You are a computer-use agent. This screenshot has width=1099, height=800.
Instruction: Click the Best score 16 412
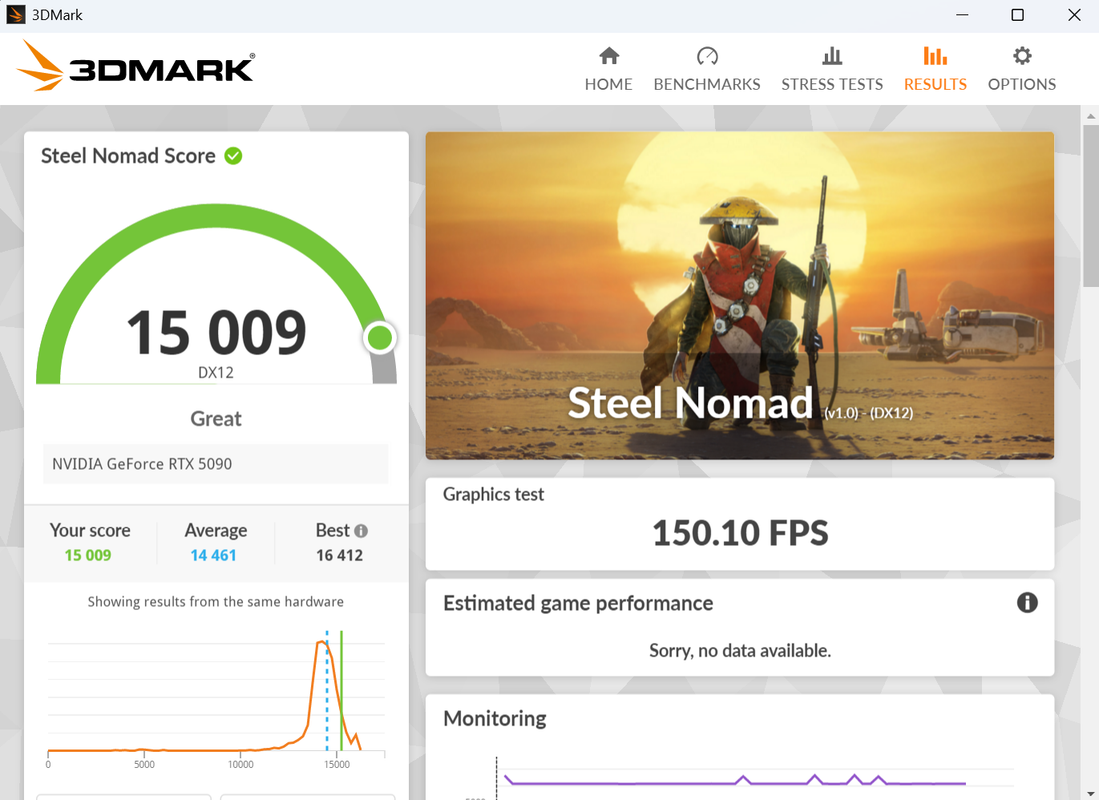click(339, 555)
